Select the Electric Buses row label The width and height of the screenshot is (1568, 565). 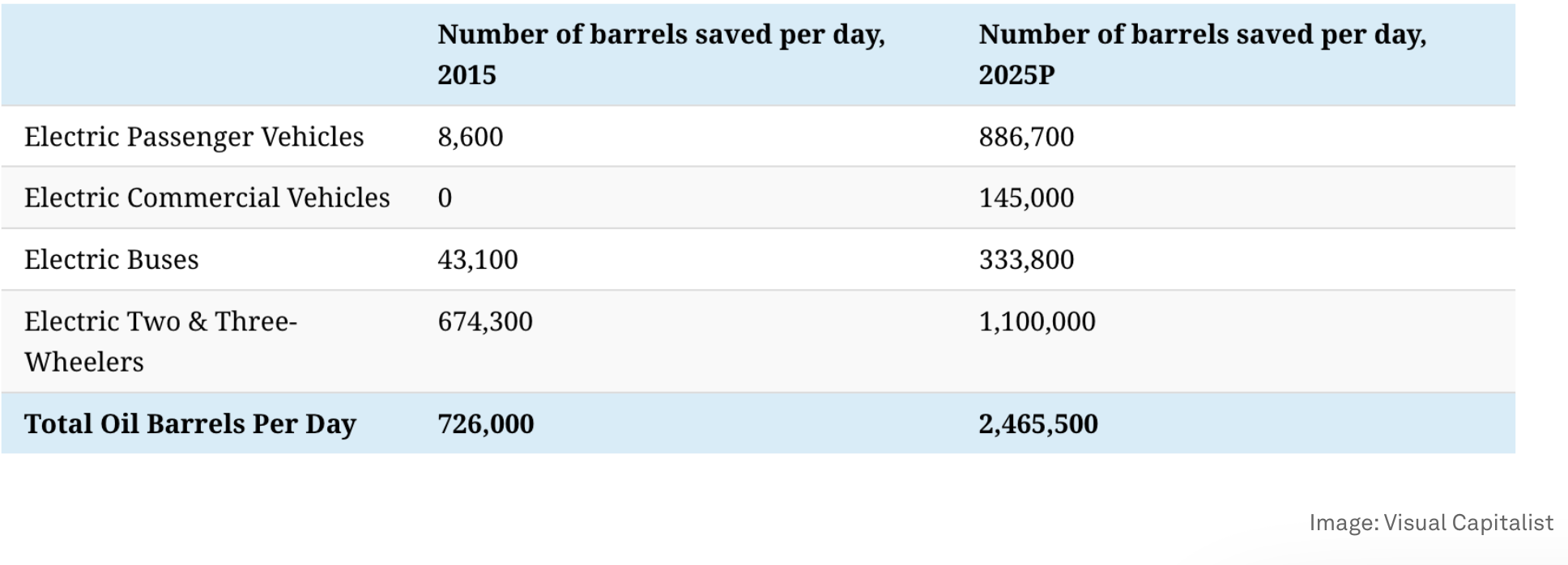[111, 260]
